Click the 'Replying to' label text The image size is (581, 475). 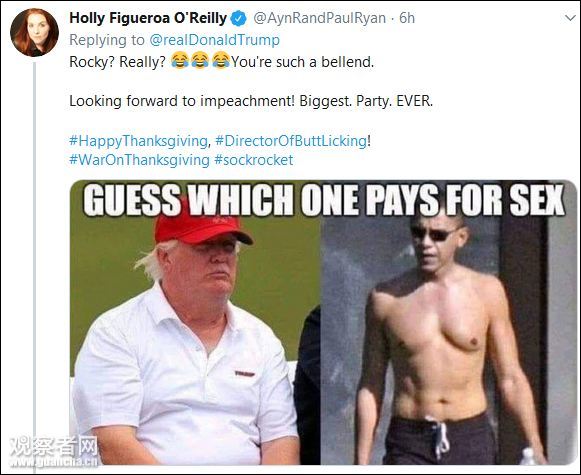tap(107, 40)
